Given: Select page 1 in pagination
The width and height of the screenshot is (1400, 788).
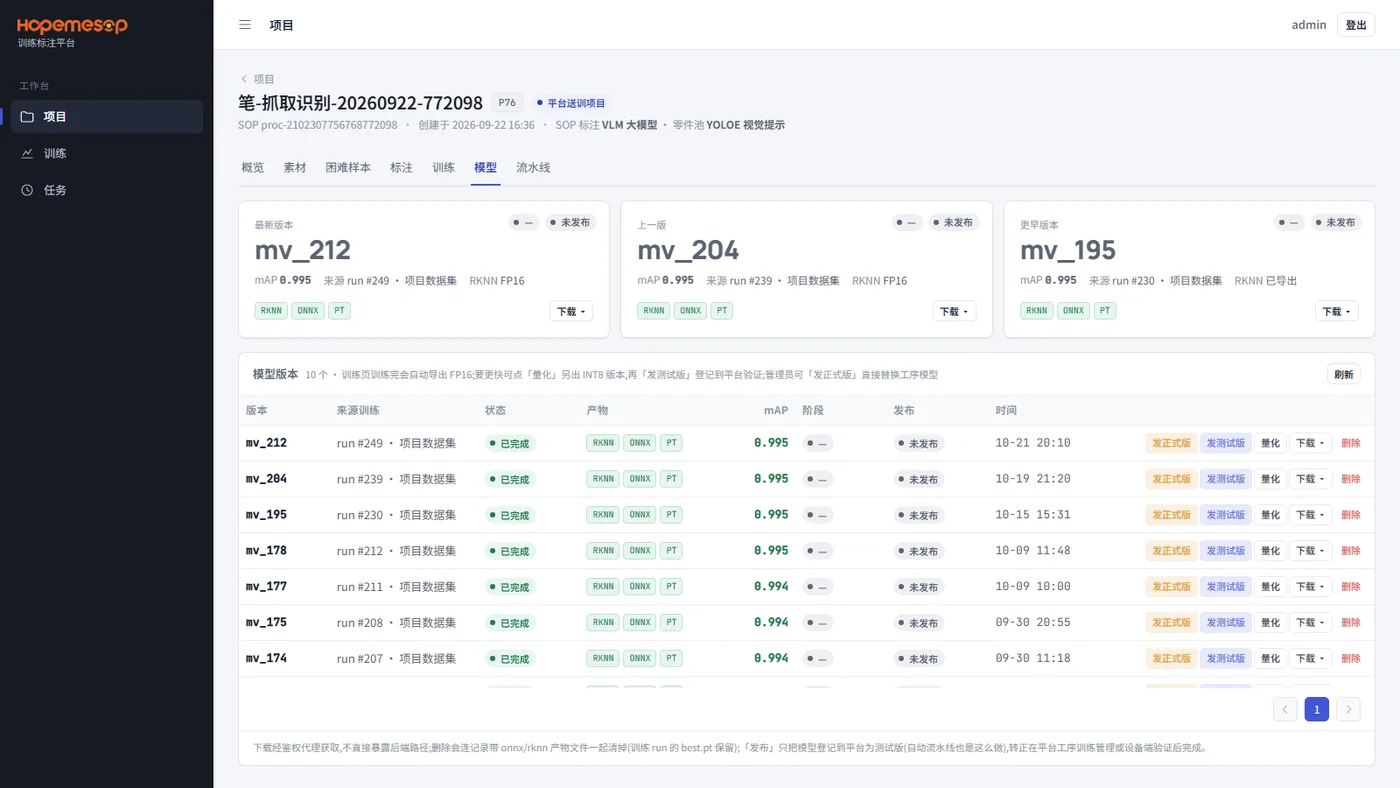Looking at the screenshot, I should pyautogui.click(x=1317, y=710).
